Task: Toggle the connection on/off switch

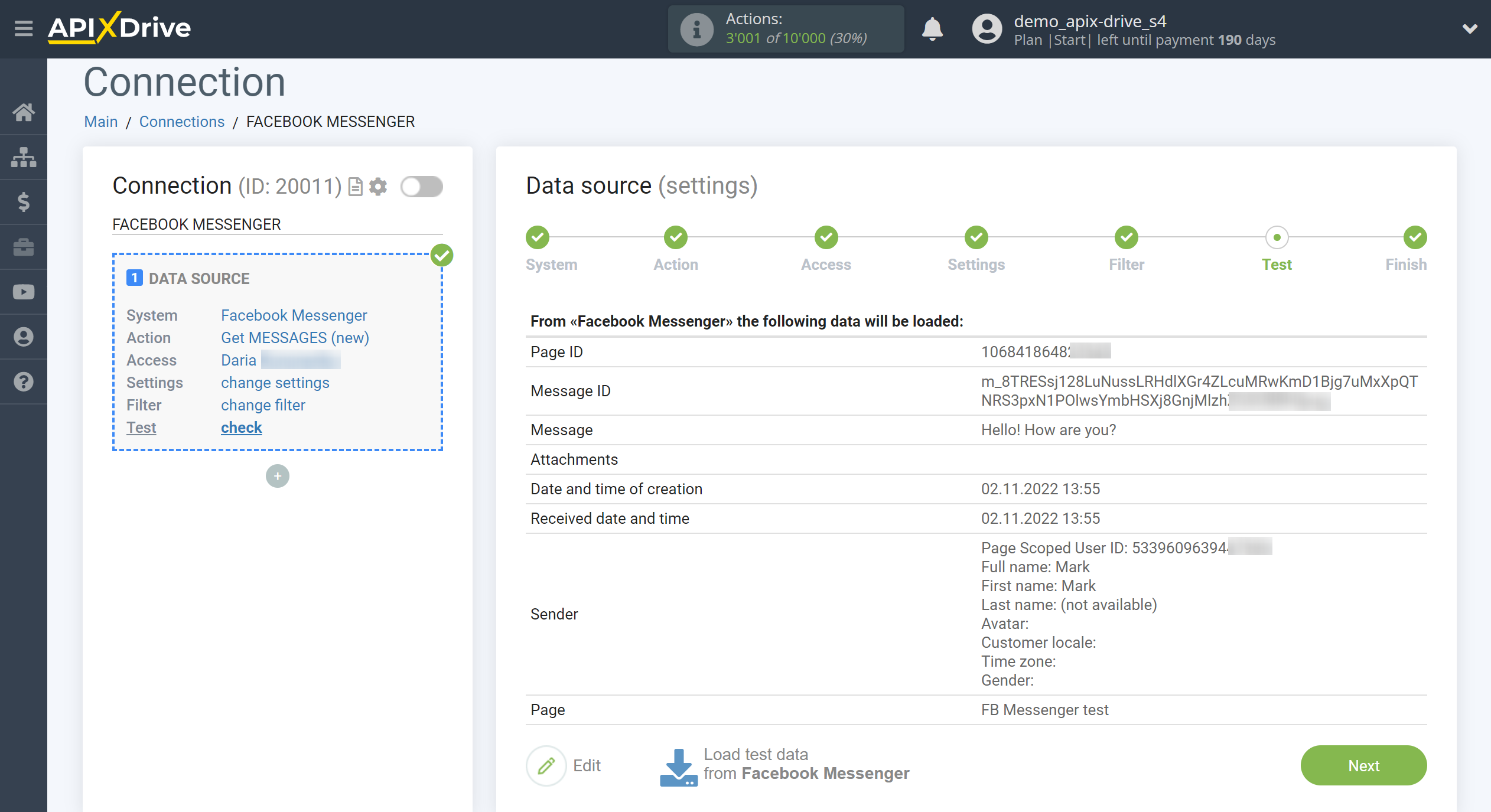Action: (x=422, y=187)
